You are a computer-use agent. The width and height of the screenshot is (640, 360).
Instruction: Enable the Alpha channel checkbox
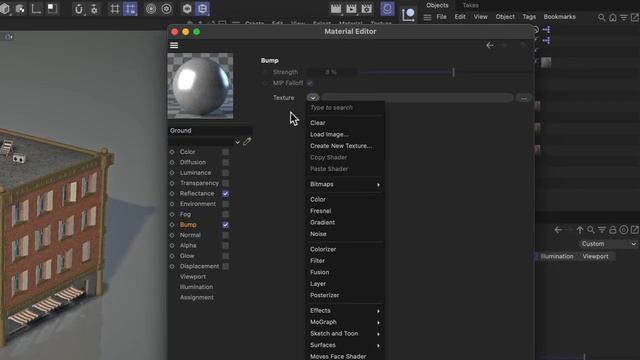click(x=225, y=246)
